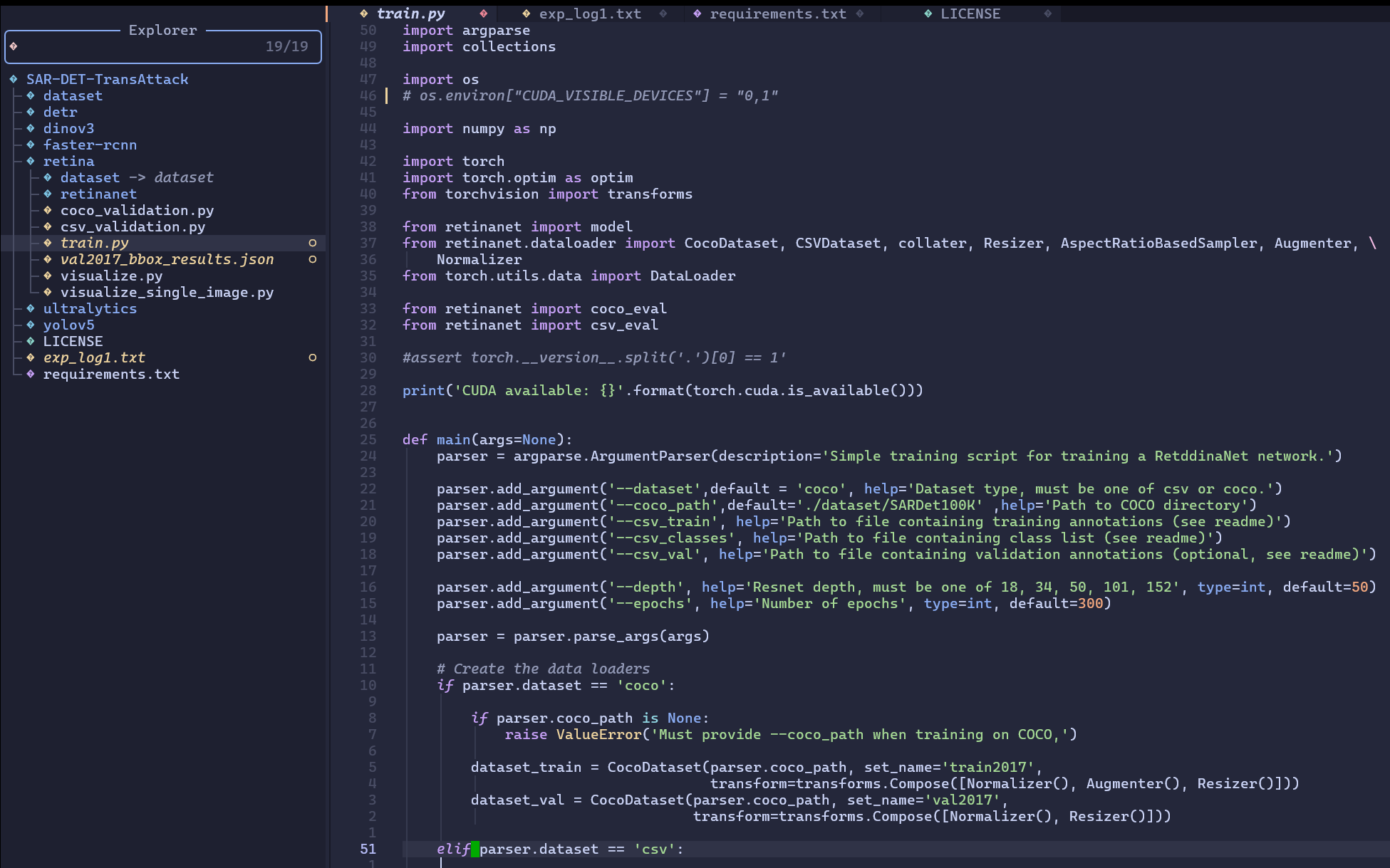
Task: Click the close marker on exp_log1.txt tab
Action: pyautogui.click(x=663, y=14)
